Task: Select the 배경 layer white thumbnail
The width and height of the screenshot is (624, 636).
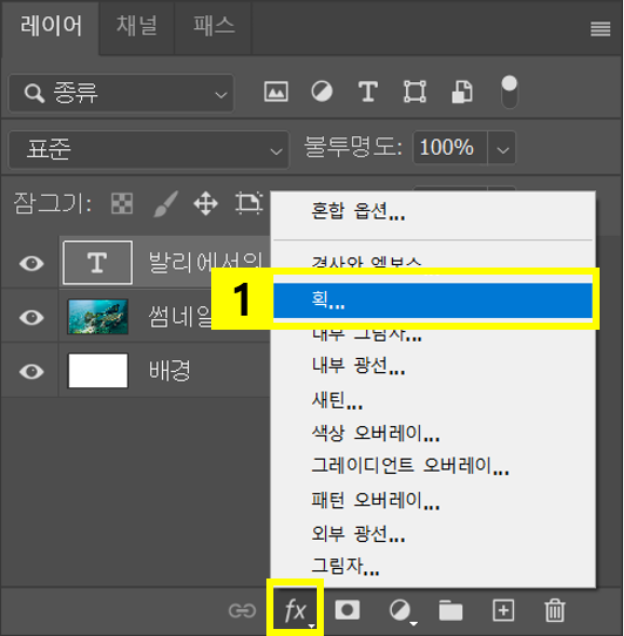Action: click(98, 371)
